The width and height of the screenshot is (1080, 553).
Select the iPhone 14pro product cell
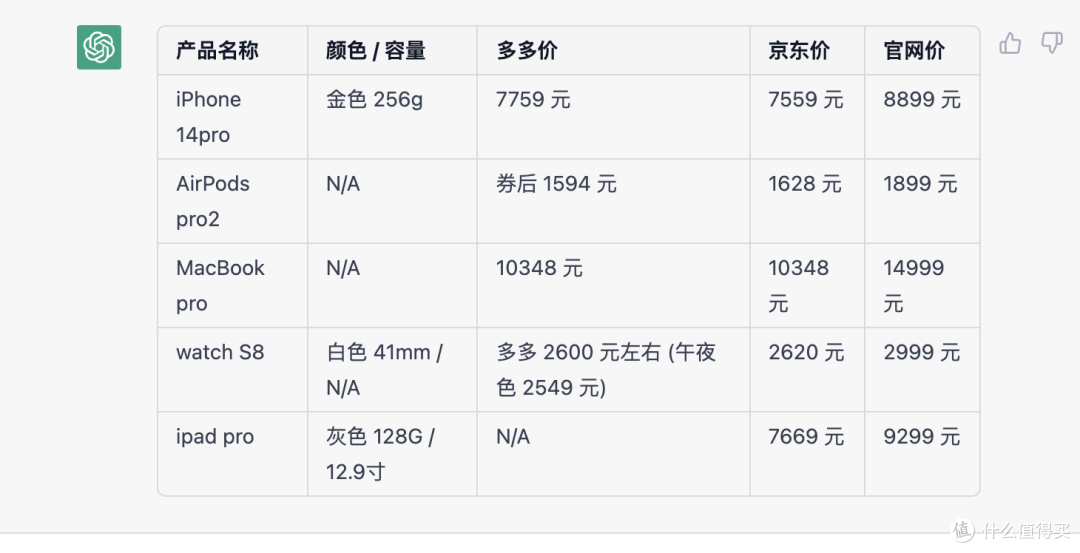(x=233, y=117)
